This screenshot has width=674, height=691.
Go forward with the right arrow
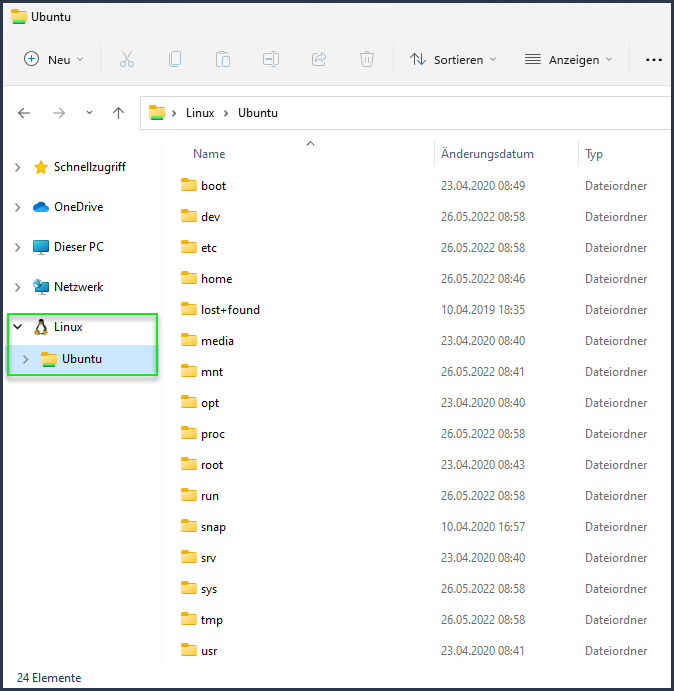[59, 113]
